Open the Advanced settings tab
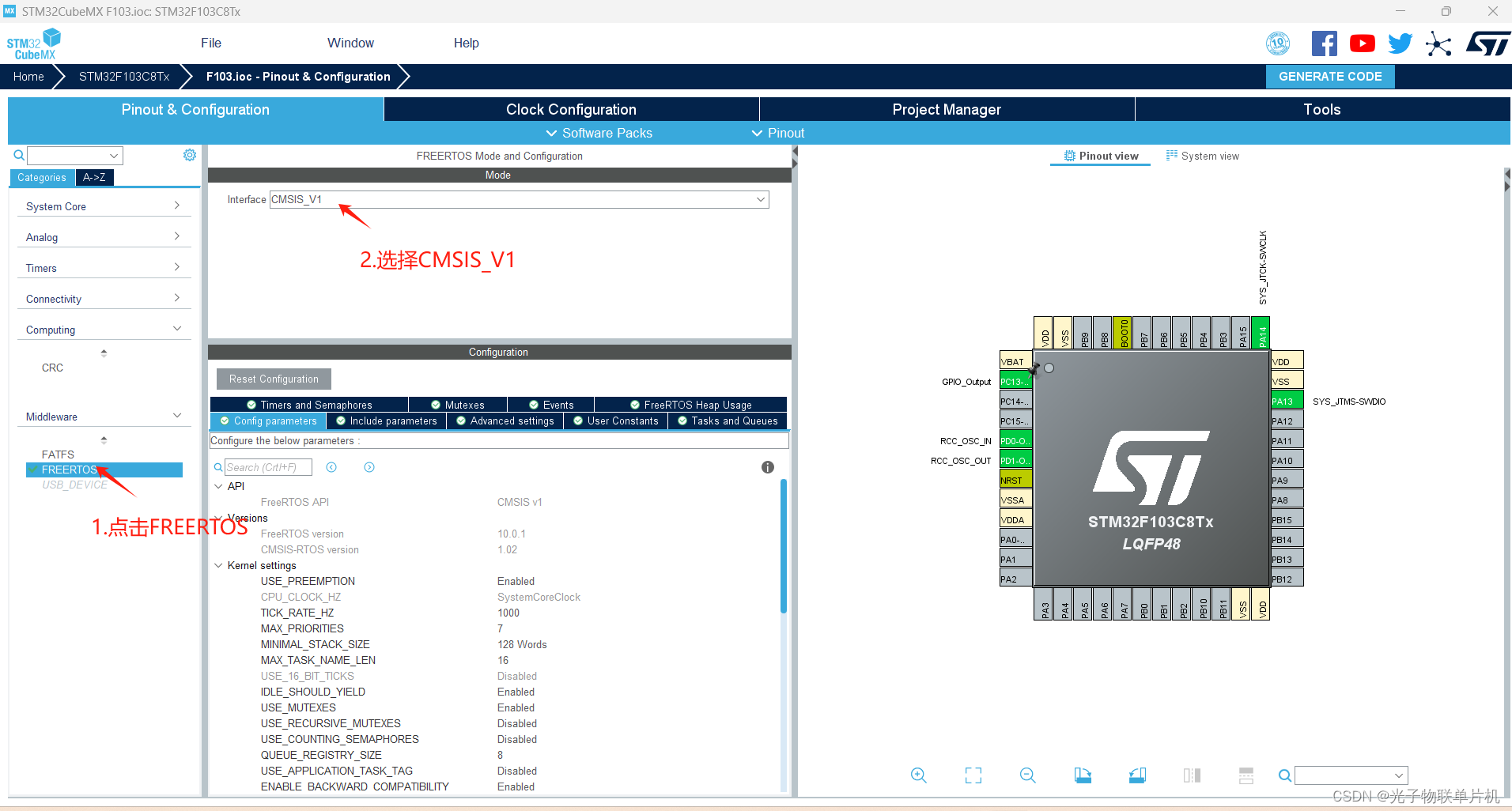Screen dimensions: 1512x811 pyautogui.click(x=505, y=421)
